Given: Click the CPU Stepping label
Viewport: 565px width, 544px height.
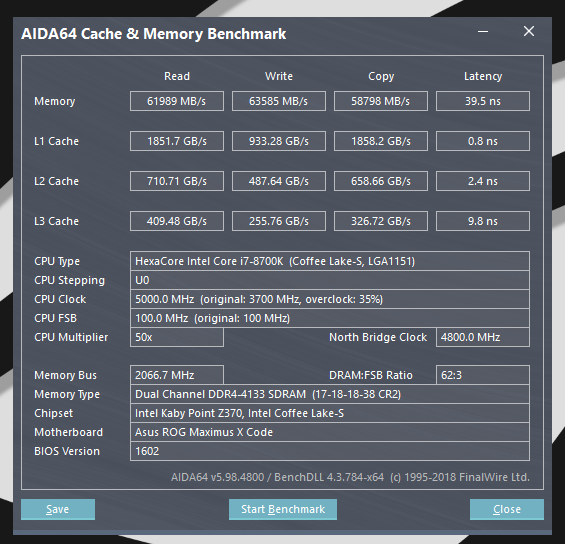Looking at the screenshot, I should coord(70,281).
